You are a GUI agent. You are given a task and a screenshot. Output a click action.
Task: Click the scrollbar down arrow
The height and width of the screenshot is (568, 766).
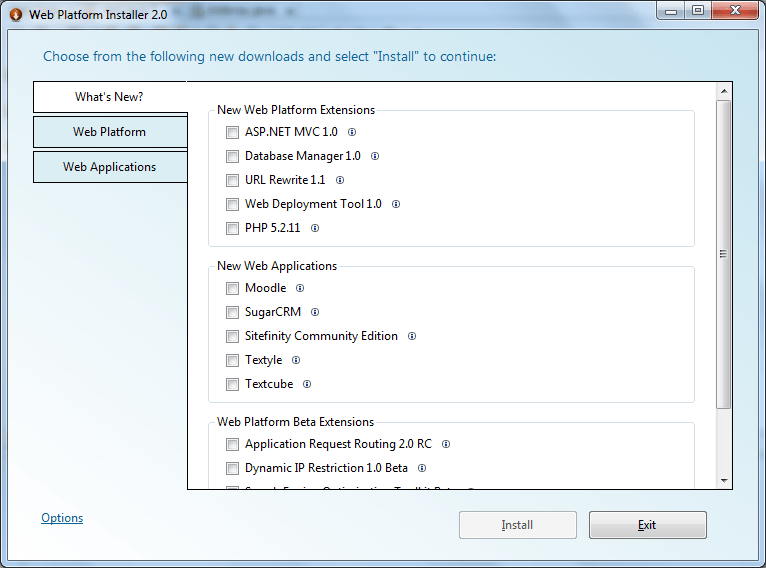click(724, 481)
